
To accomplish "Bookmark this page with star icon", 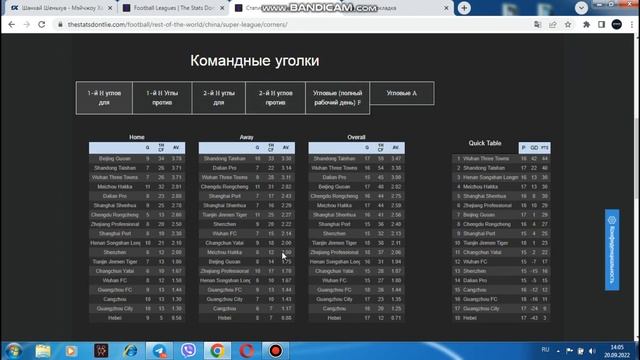I will coord(568,24).
